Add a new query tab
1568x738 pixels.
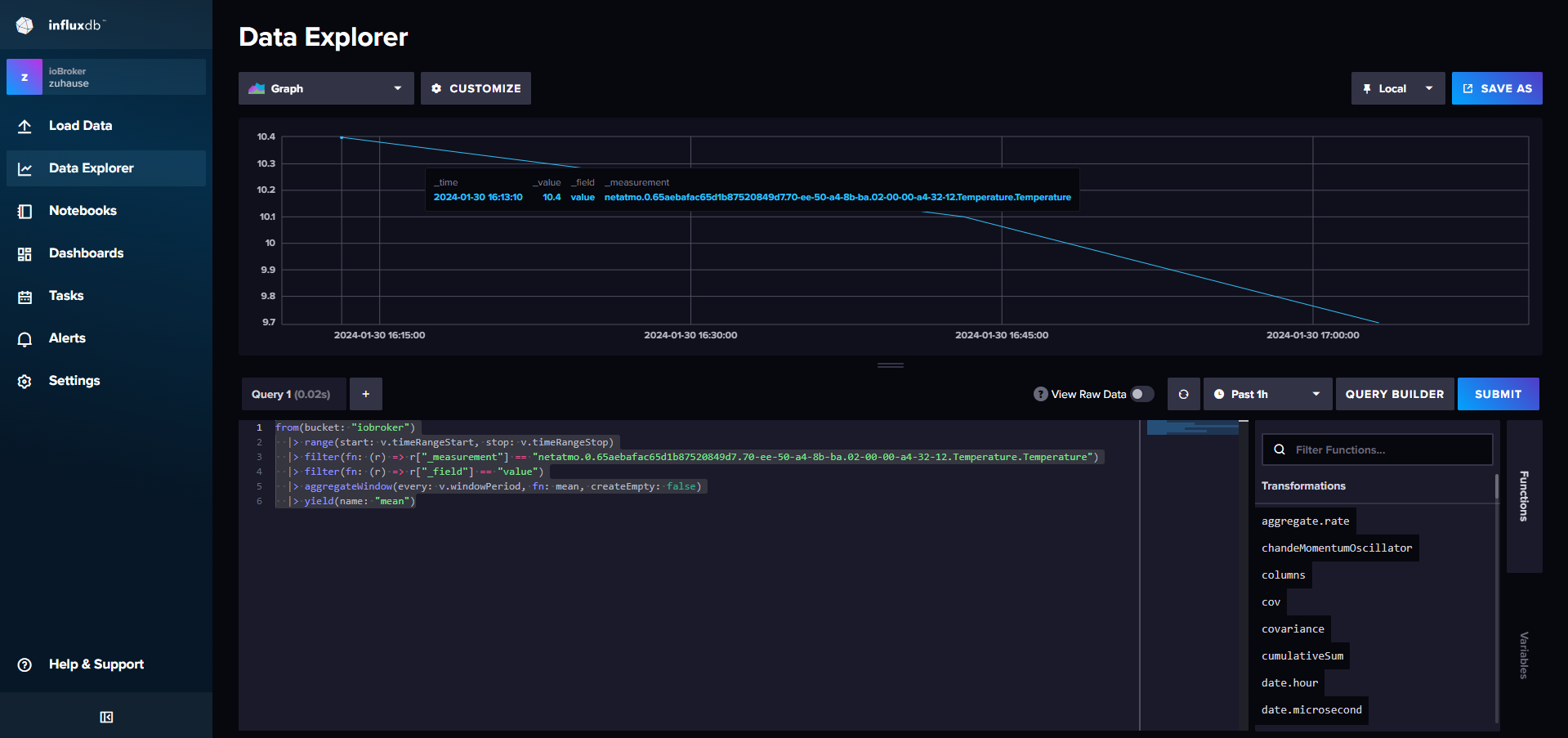point(366,394)
